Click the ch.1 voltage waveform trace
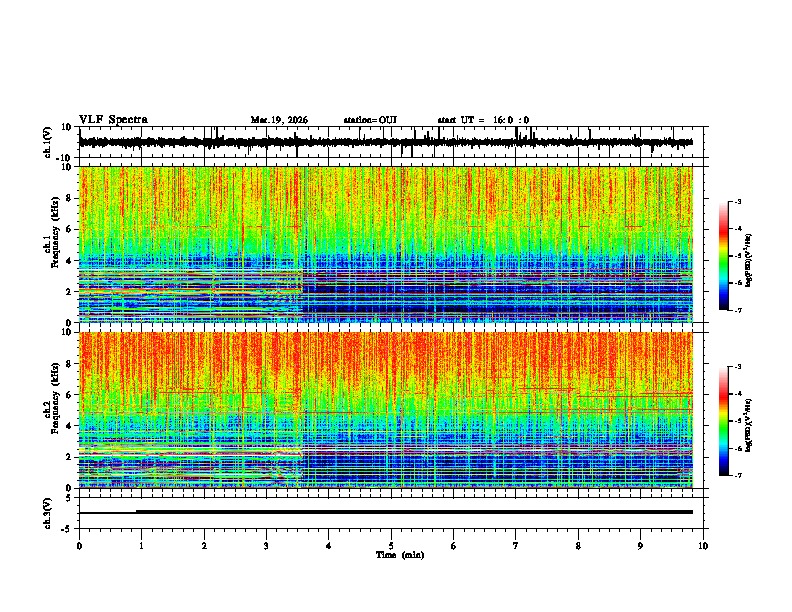The height and width of the screenshot is (612, 792). click(386, 142)
